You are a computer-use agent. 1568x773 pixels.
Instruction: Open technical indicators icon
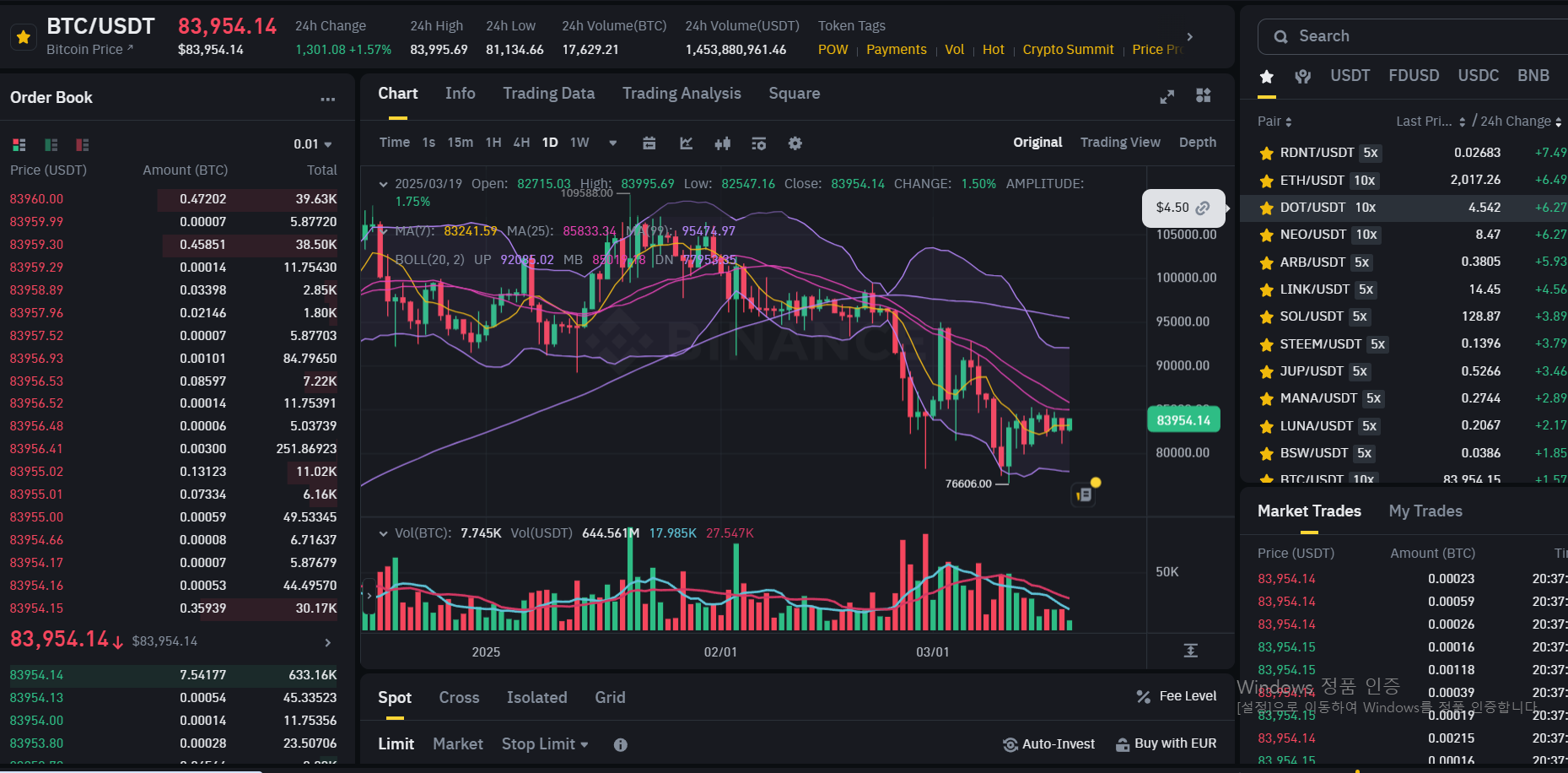759,143
